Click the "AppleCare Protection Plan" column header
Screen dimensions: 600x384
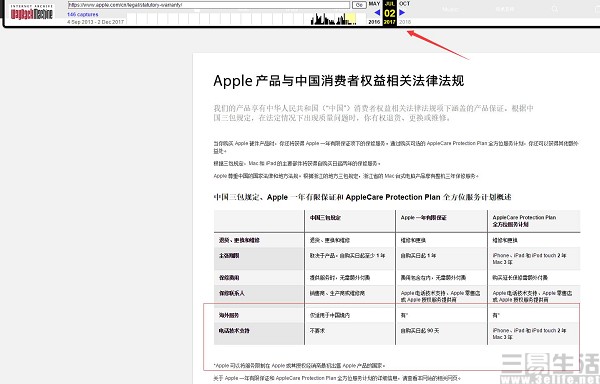[x=524, y=221]
